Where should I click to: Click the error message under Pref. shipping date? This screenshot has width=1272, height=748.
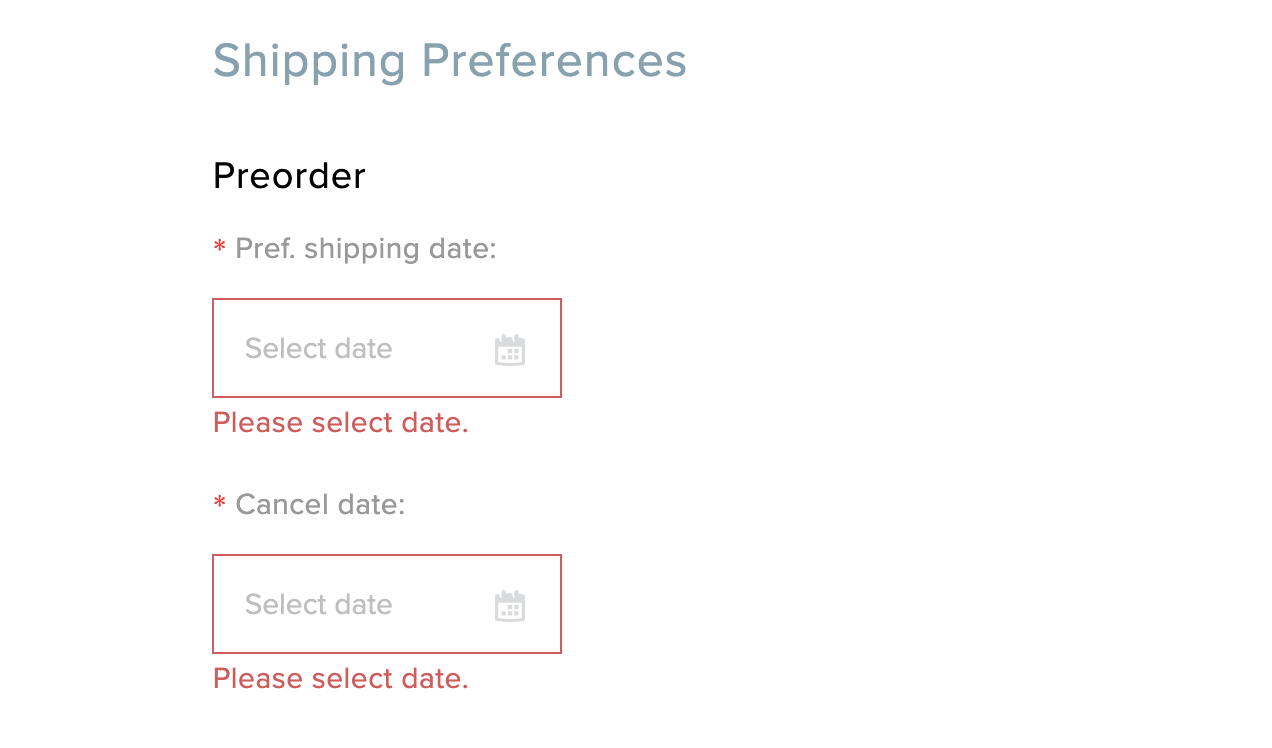[340, 423]
